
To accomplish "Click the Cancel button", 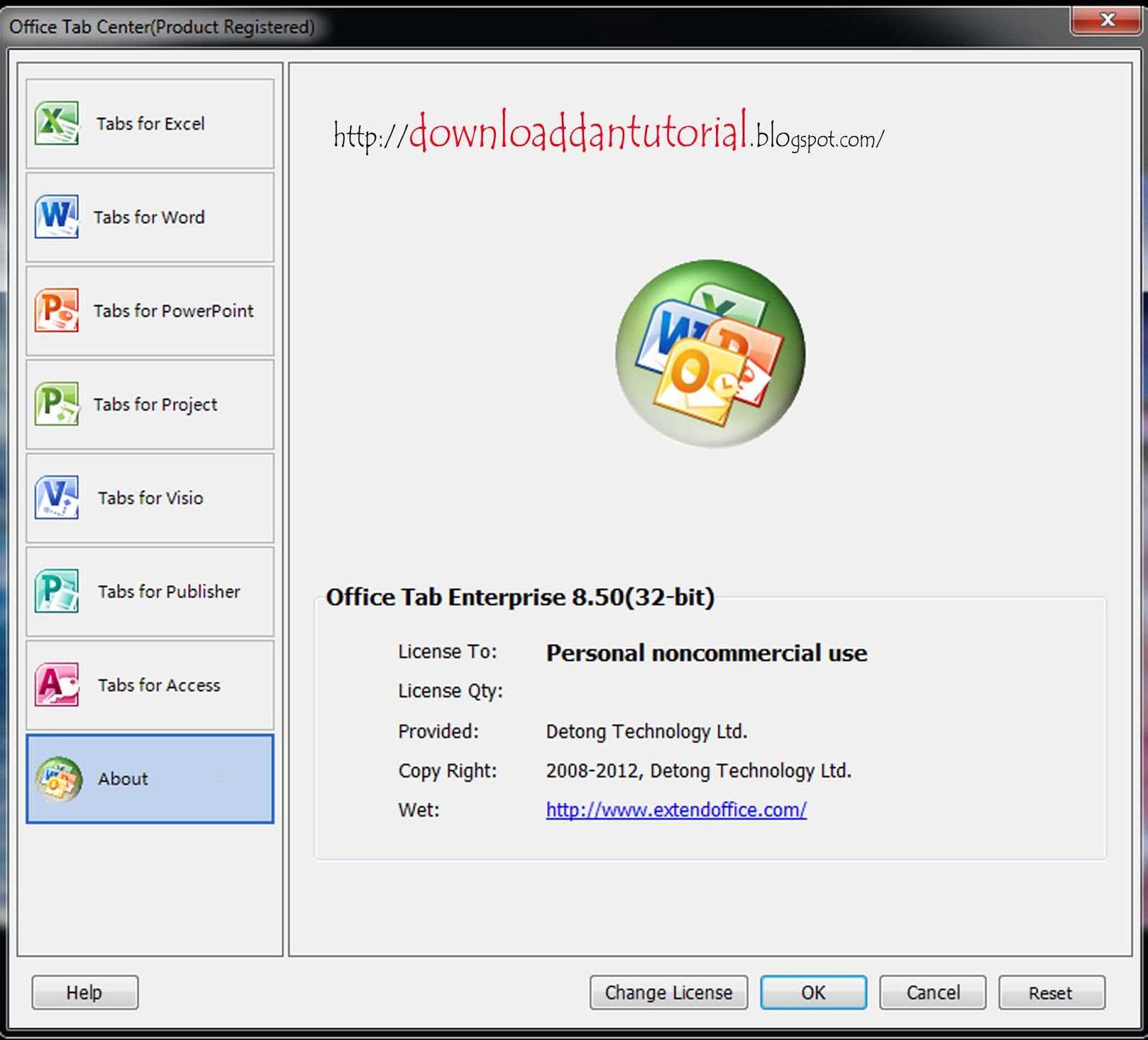I will click(933, 993).
